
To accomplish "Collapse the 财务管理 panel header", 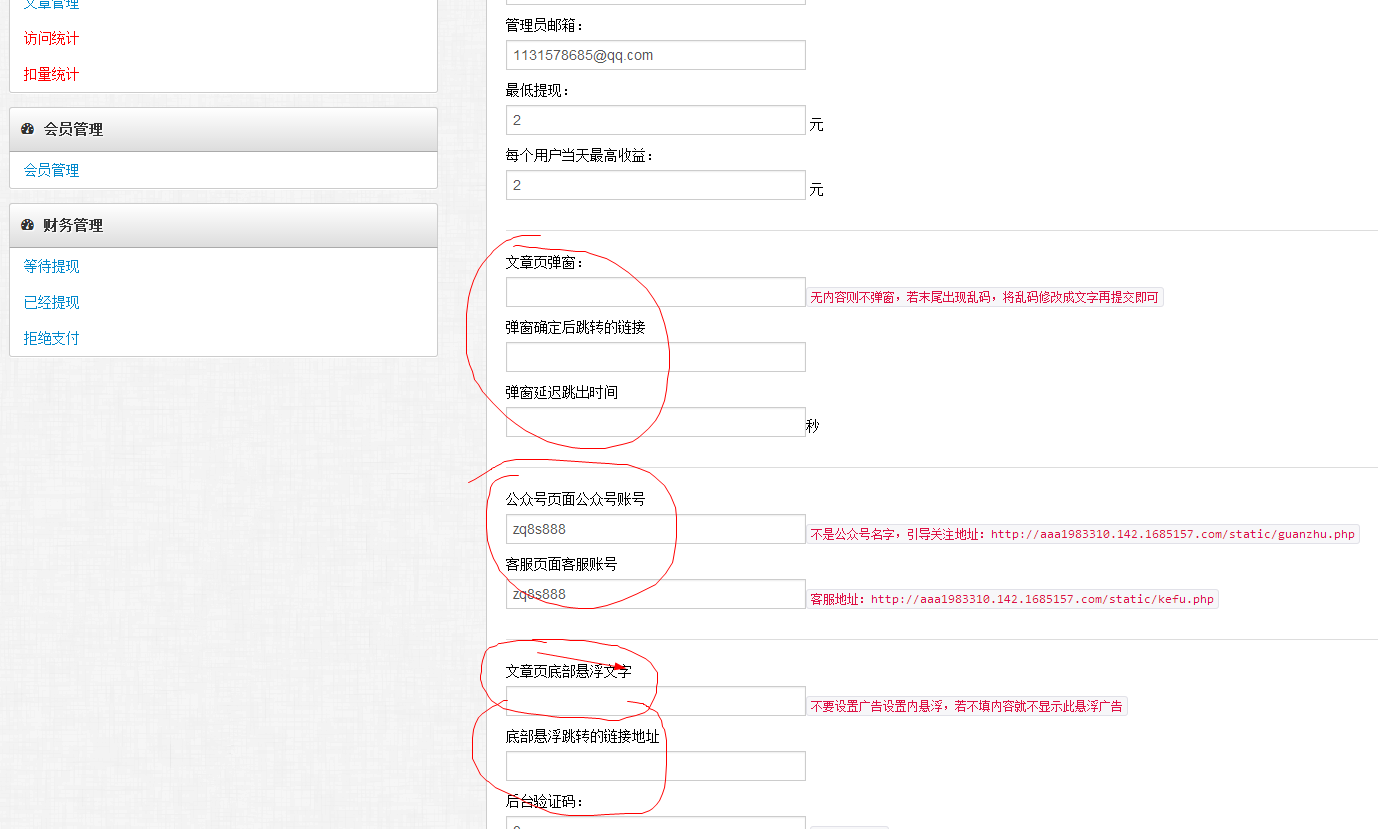I will tap(223, 225).
